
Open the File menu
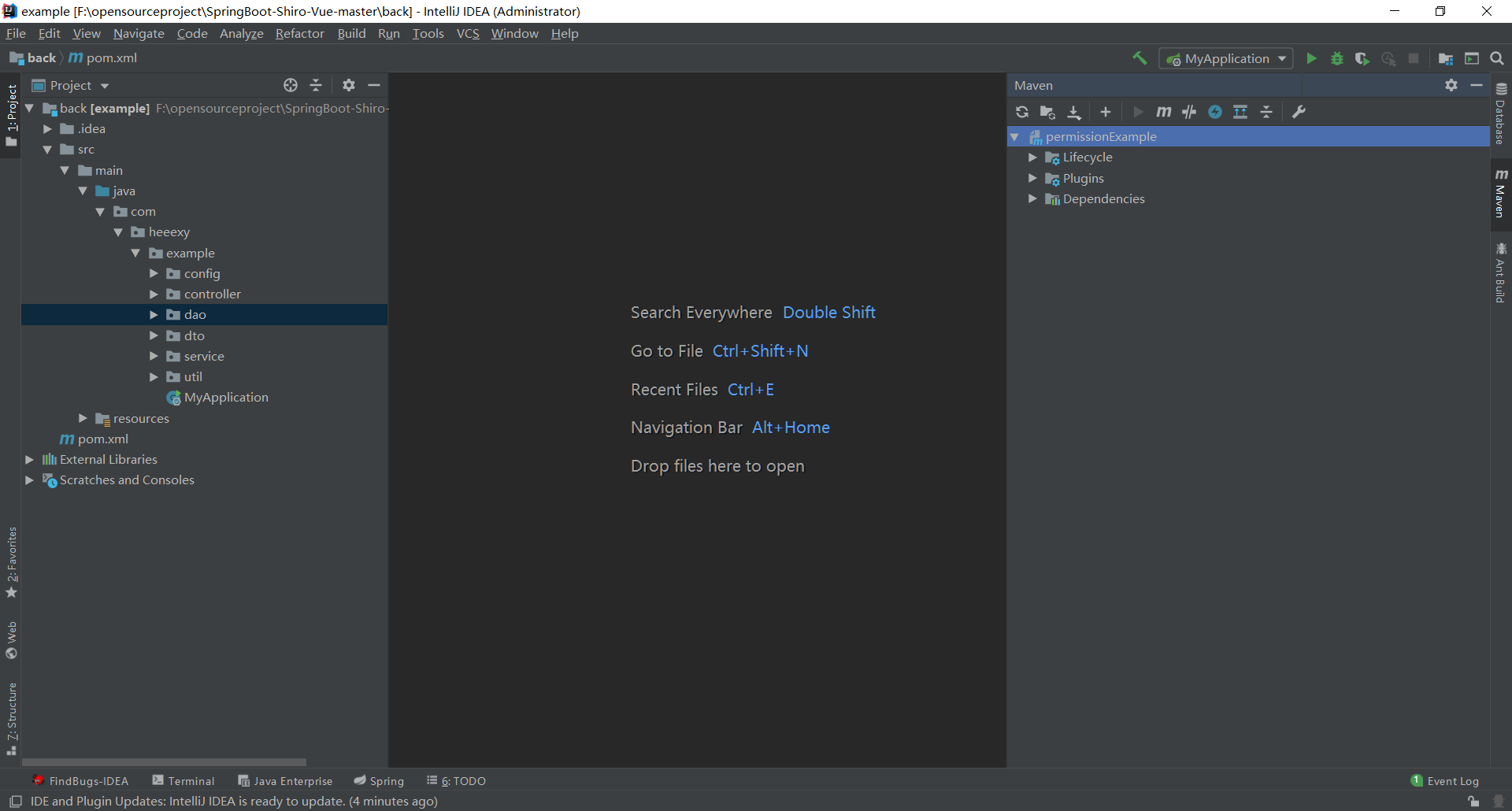tap(16, 33)
